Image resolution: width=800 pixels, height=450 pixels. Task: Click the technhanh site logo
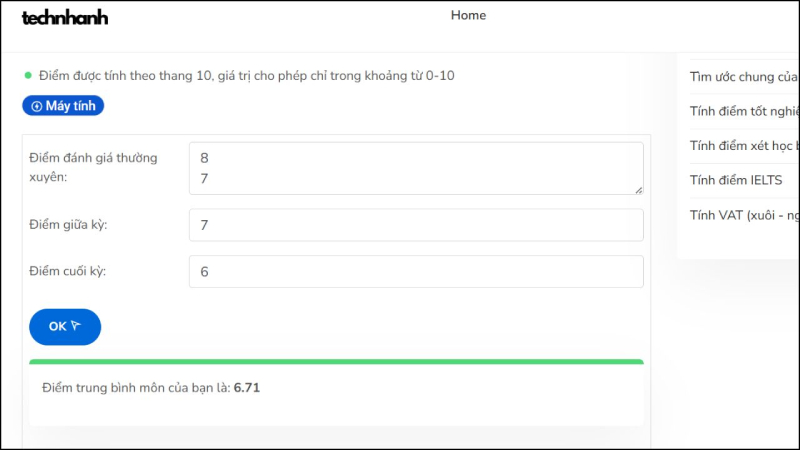[x=65, y=17]
